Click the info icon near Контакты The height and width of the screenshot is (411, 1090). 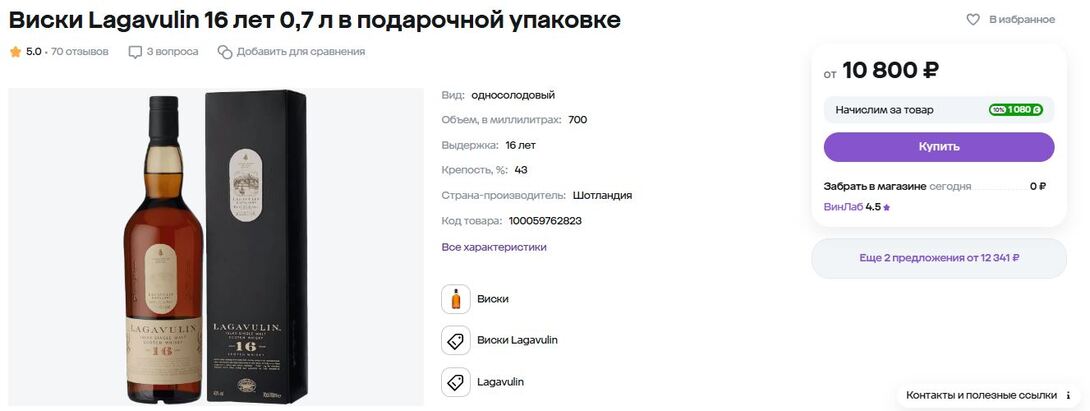coord(1069,396)
